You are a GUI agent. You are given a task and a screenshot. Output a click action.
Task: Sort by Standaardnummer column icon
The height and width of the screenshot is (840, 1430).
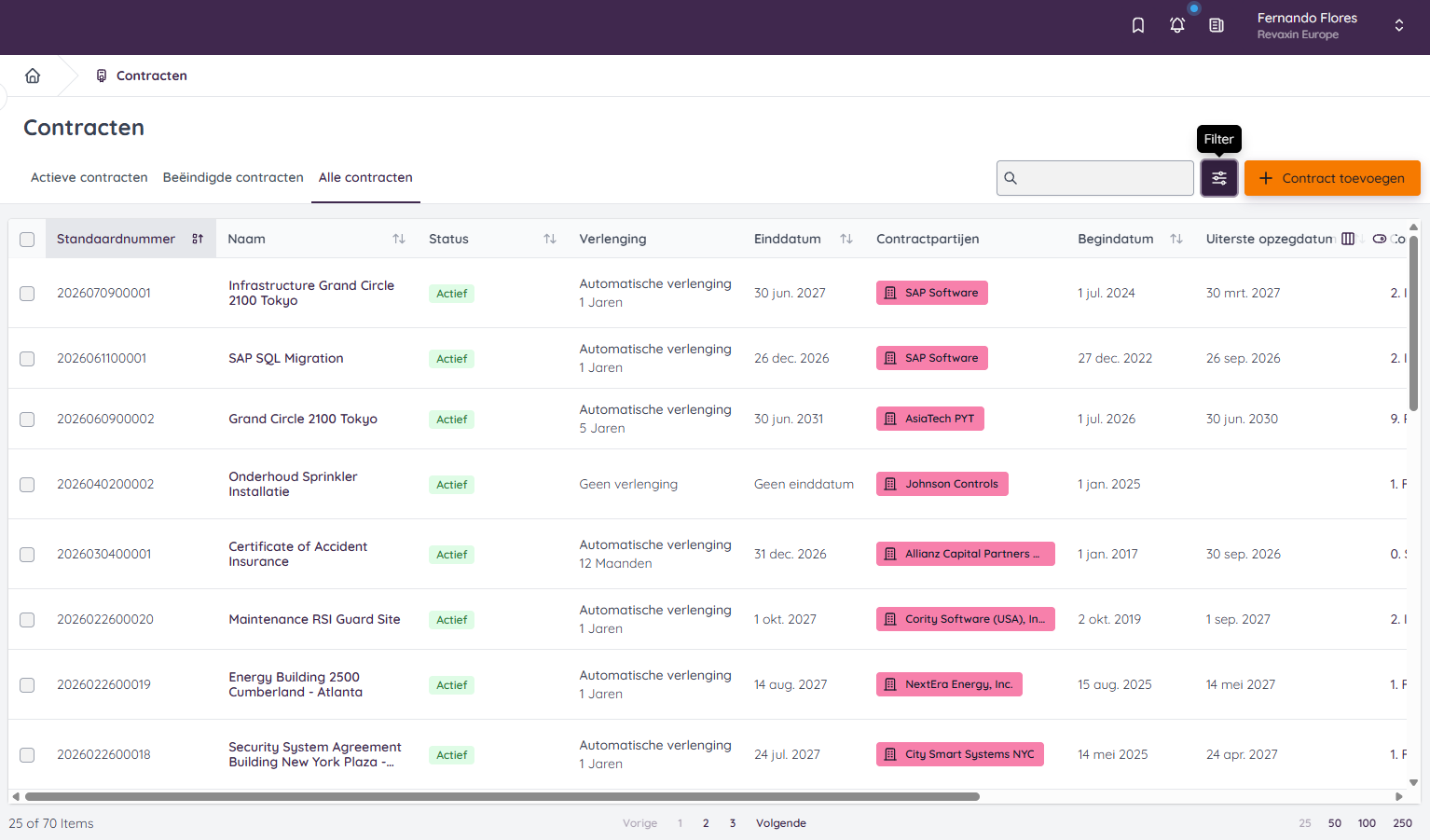tap(198, 239)
